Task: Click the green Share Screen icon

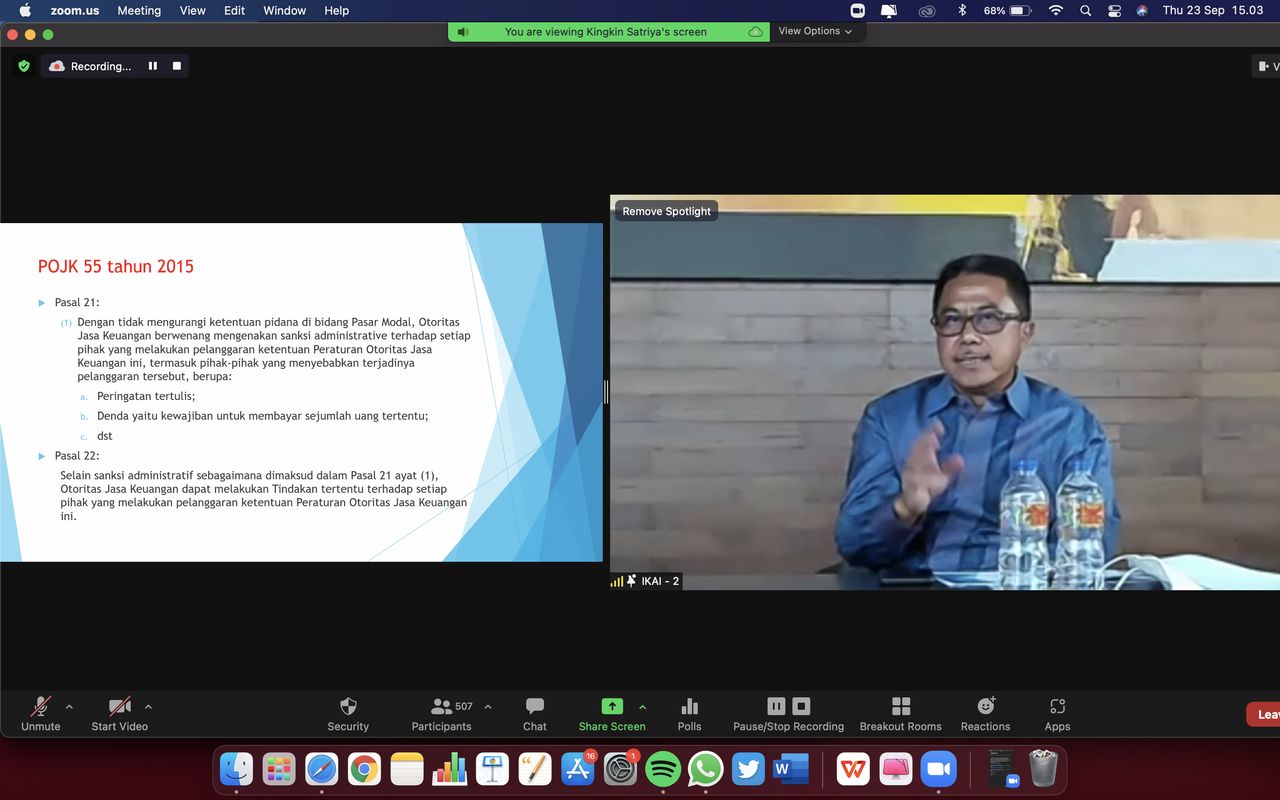Action: [612, 706]
